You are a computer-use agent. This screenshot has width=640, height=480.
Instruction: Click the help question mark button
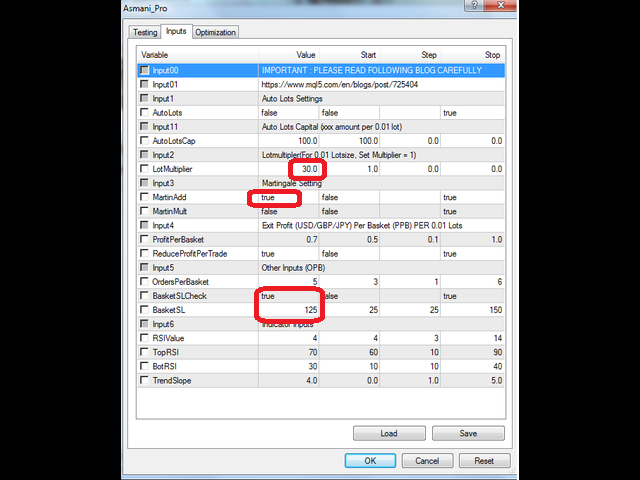[474, 5]
